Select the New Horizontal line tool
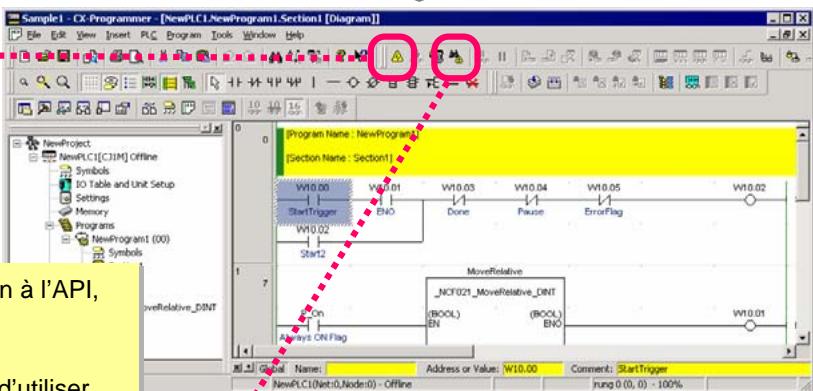 333,82
